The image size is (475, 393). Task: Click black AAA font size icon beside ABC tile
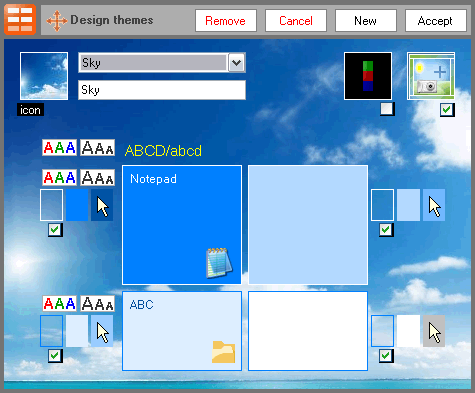97,304
